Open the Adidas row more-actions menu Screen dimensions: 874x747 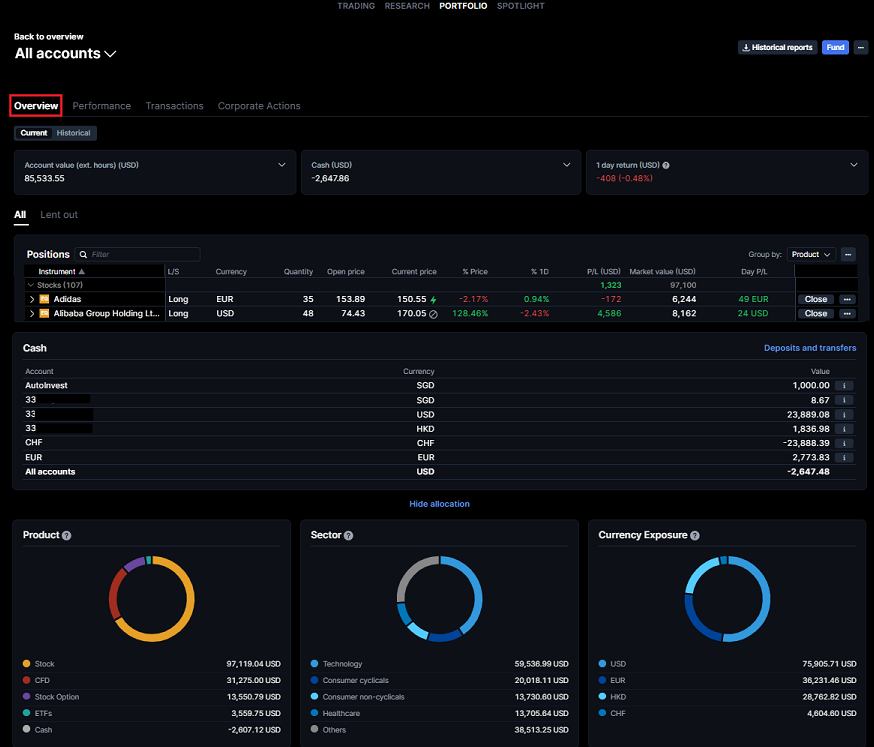pos(847,299)
